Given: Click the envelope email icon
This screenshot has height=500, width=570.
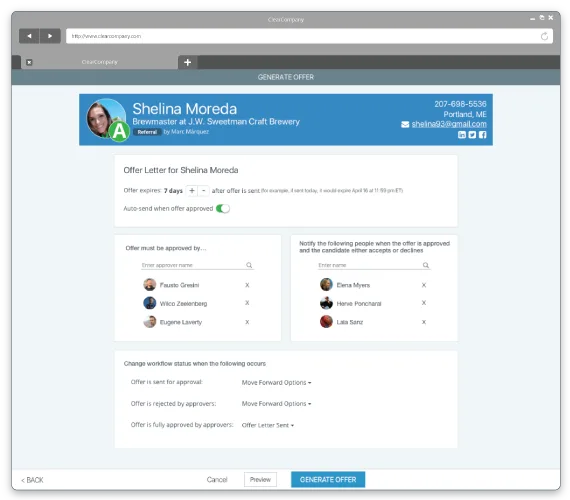Looking at the screenshot, I should (x=405, y=124).
